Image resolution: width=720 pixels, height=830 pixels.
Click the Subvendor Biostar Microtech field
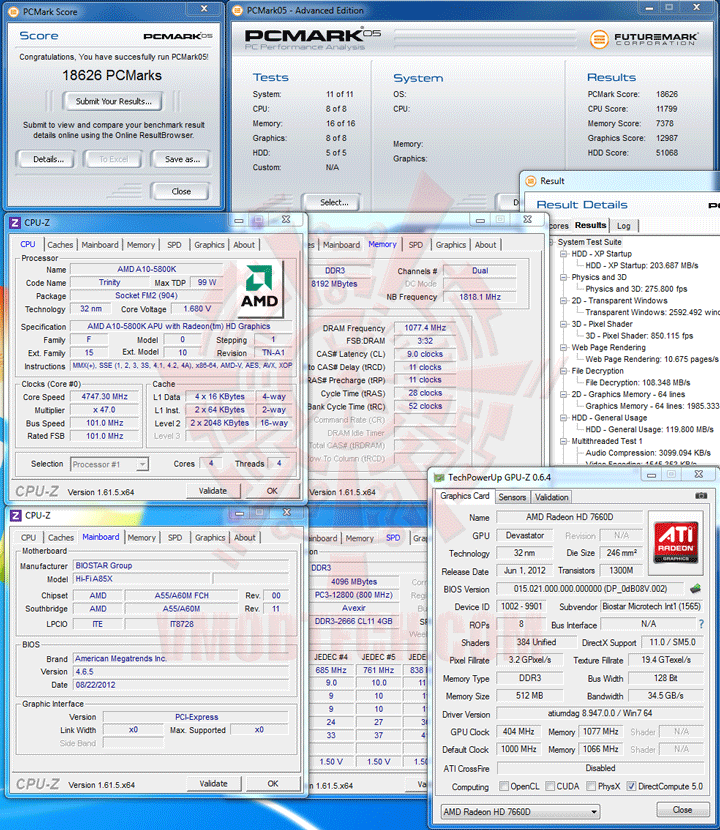[651, 607]
